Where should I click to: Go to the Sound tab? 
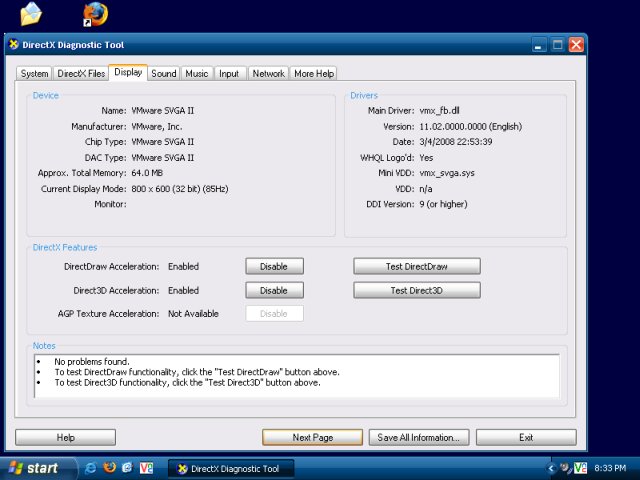tap(164, 73)
